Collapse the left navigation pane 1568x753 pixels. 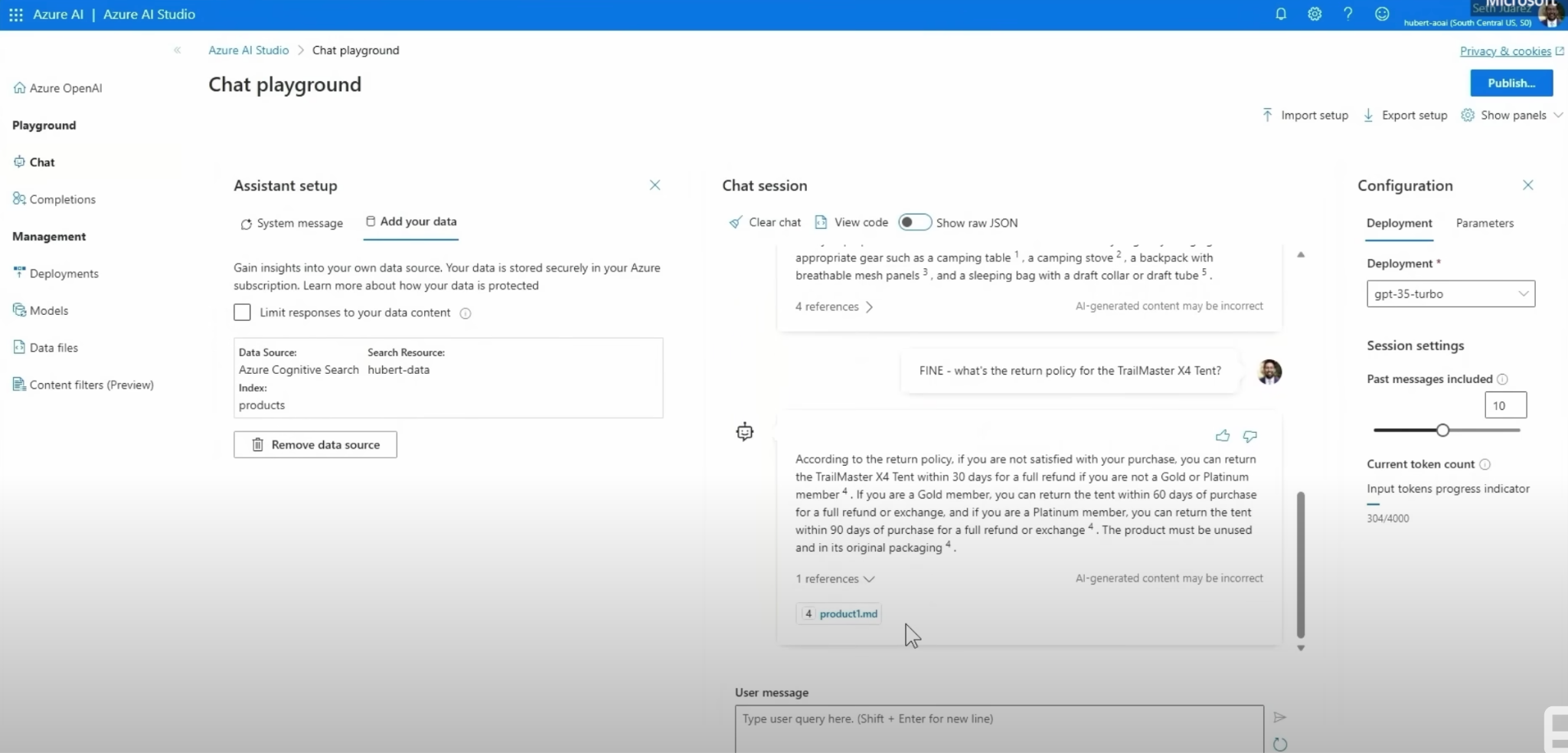click(178, 50)
